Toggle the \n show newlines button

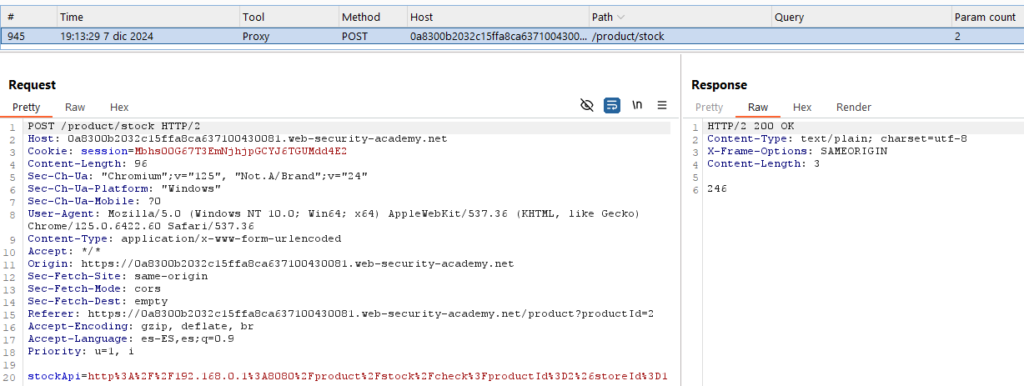click(637, 105)
